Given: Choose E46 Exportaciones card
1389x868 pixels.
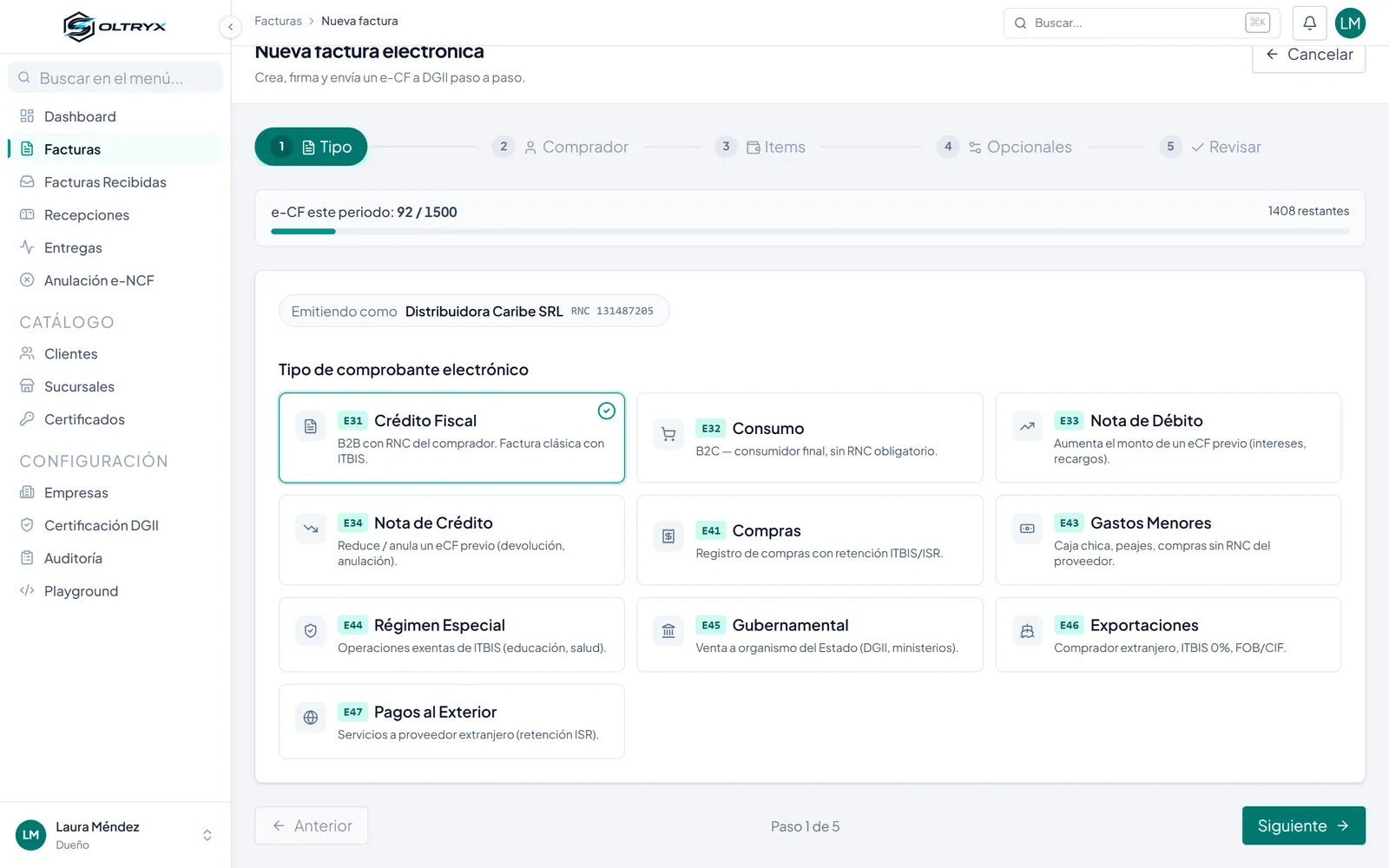Looking at the screenshot, I should point(1168,635).
